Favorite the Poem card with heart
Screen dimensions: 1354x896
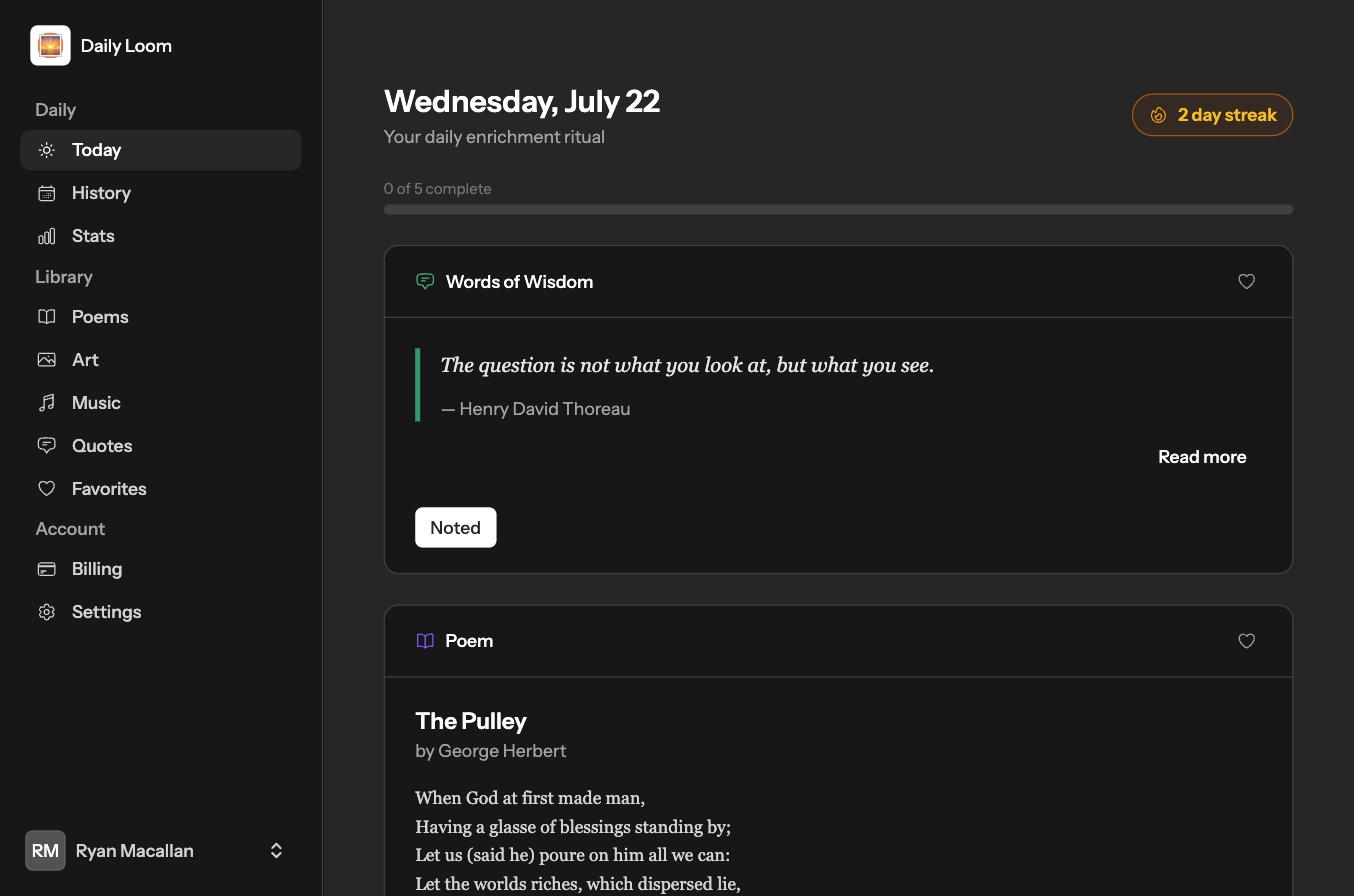tap(1246, 641)
